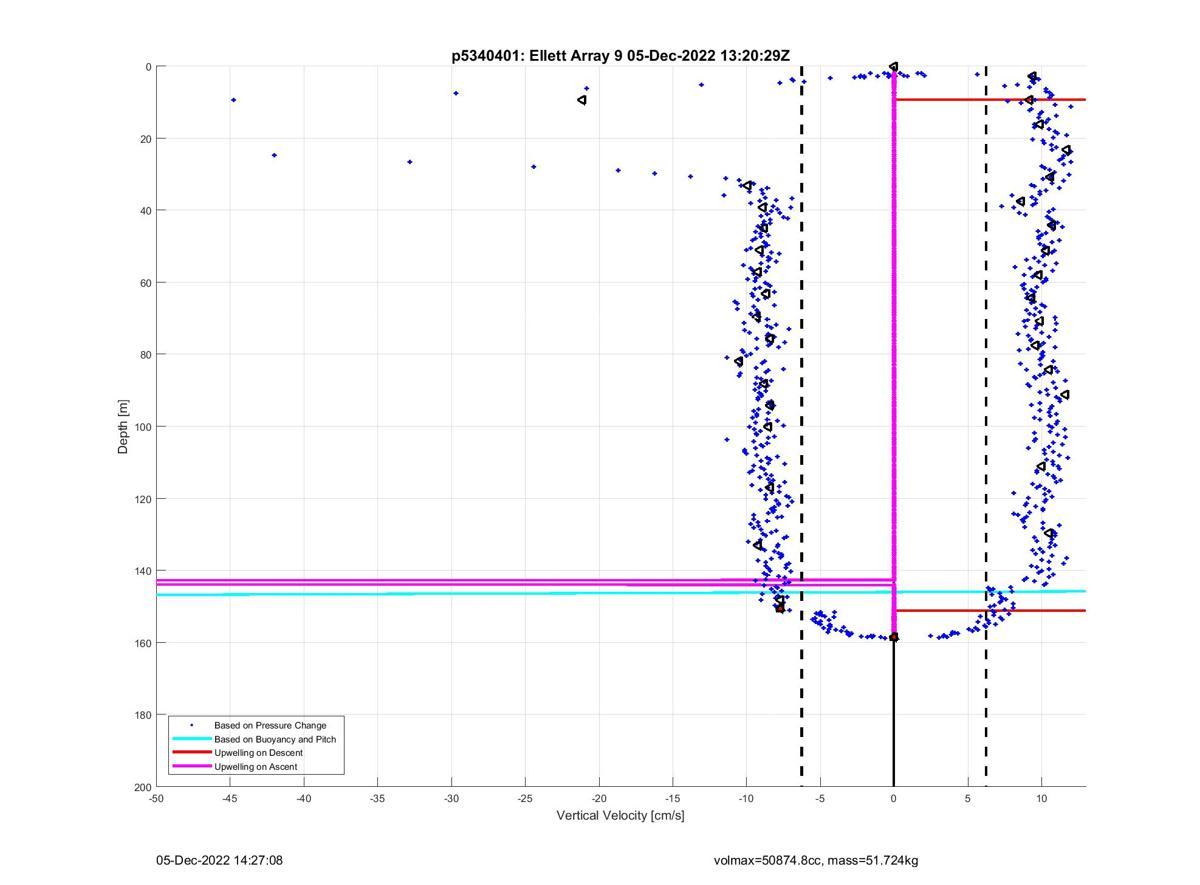Click the timestamp '05-Dec-2022 14:27:08'

click(219, 861)
